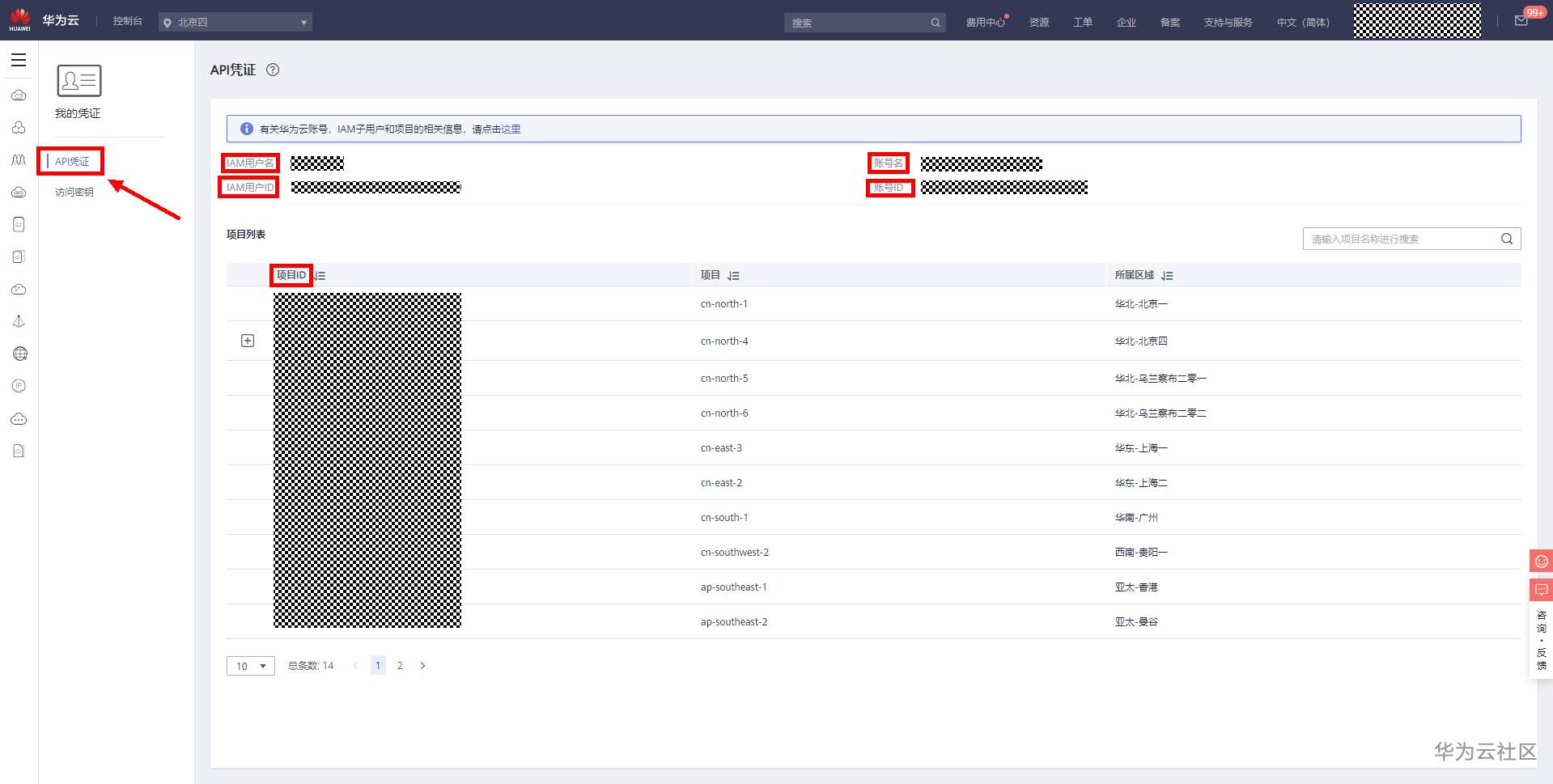The height and width of the screenshot is (784, 1553).
Task: Click the project search magnifier icon
Action: click(1507, 239)
